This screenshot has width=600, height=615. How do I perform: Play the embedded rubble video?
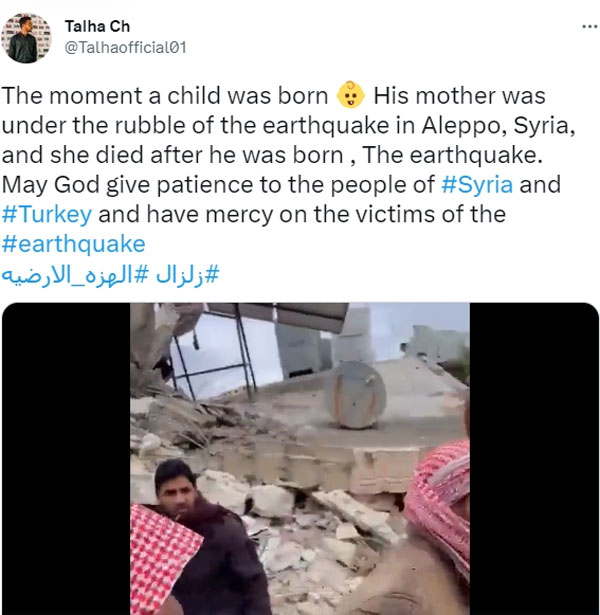300,459
